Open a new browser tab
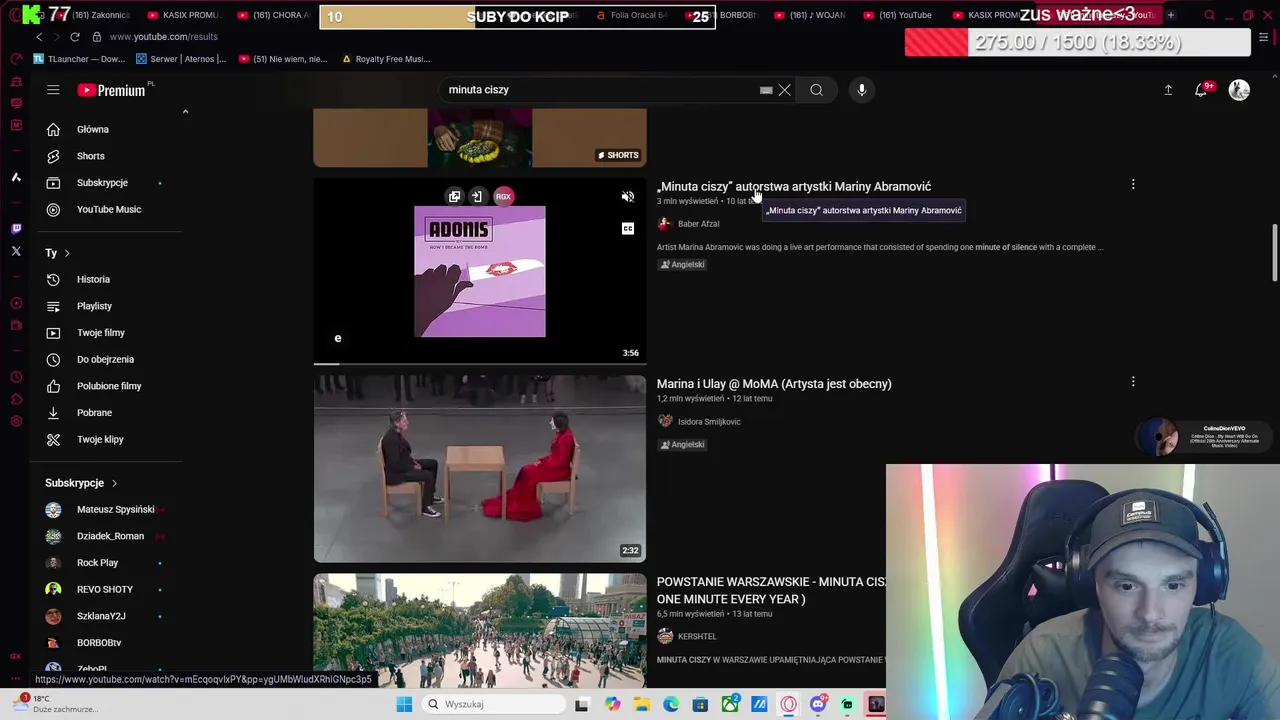The width and height of the screenshot is (1280, 720). (x=1170, y=15)
